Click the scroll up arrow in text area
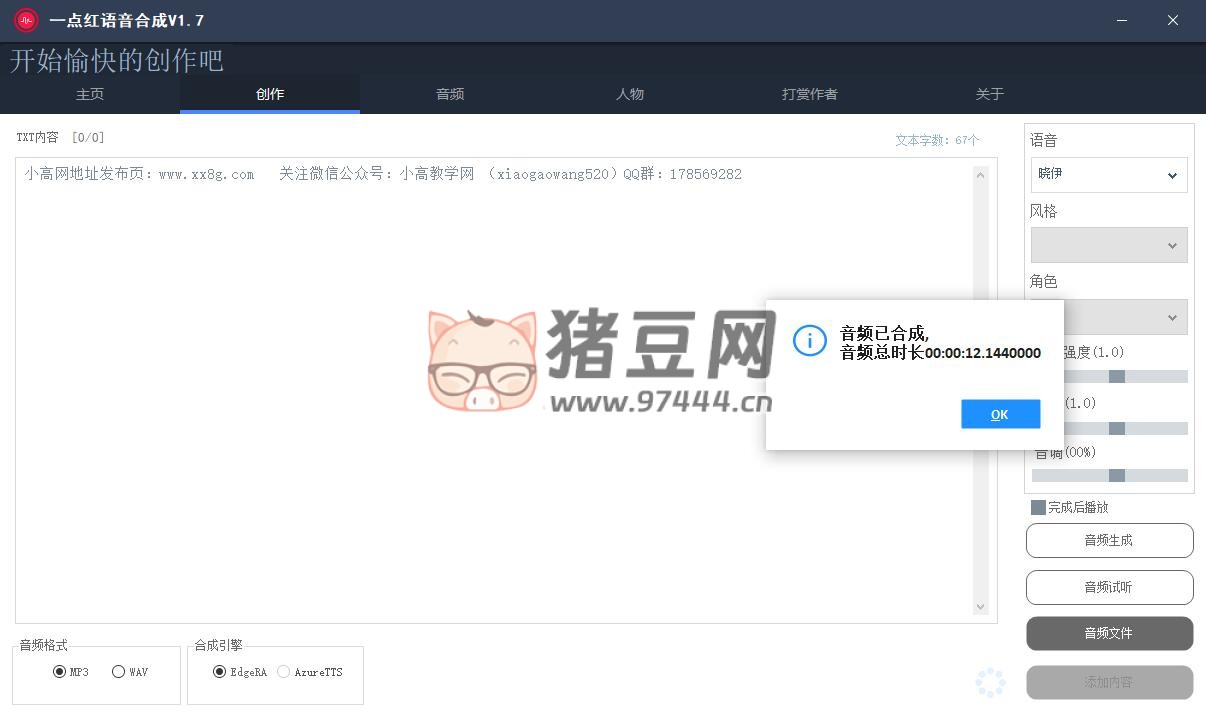 click(x=980, y=176)
